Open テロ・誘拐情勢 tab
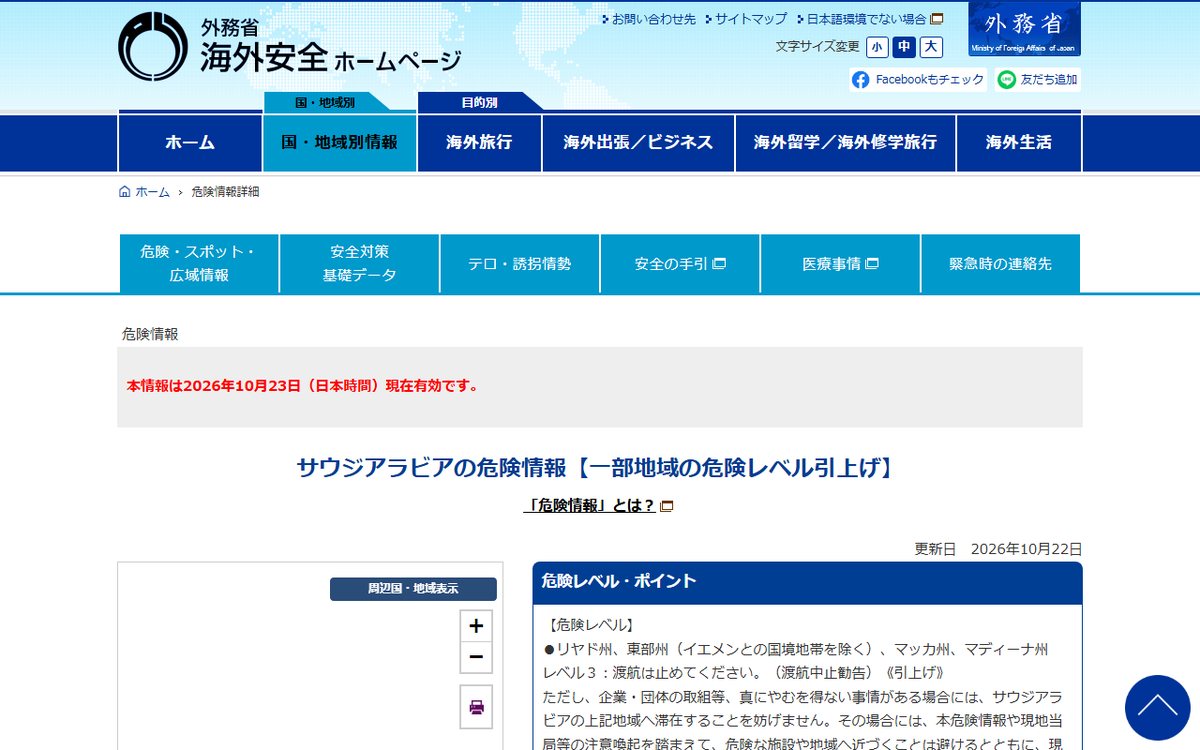This screenshot has height=750, width=1200. coord(520,264)
